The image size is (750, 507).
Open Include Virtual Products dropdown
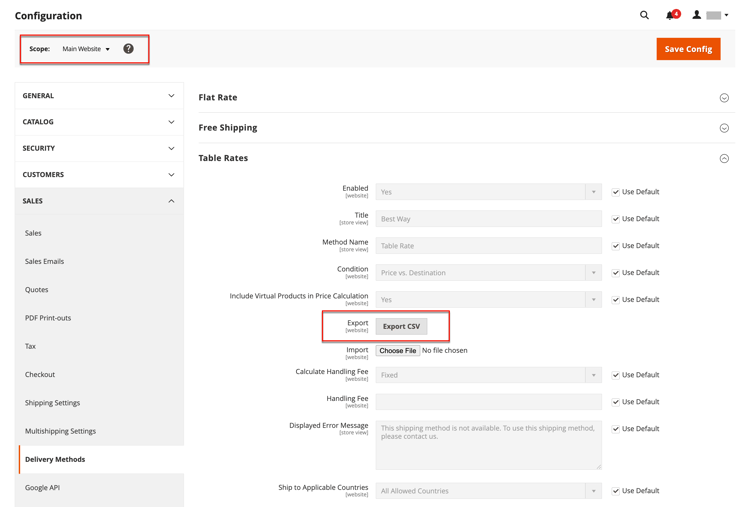point(488,299)
